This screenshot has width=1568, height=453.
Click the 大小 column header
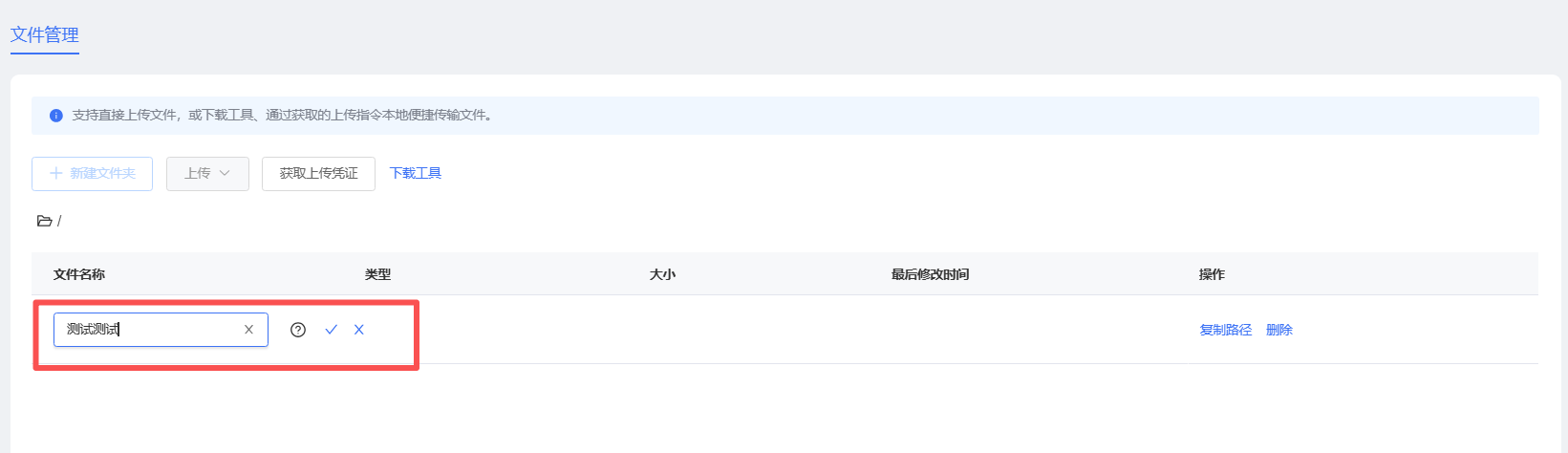tap(662, 274)
